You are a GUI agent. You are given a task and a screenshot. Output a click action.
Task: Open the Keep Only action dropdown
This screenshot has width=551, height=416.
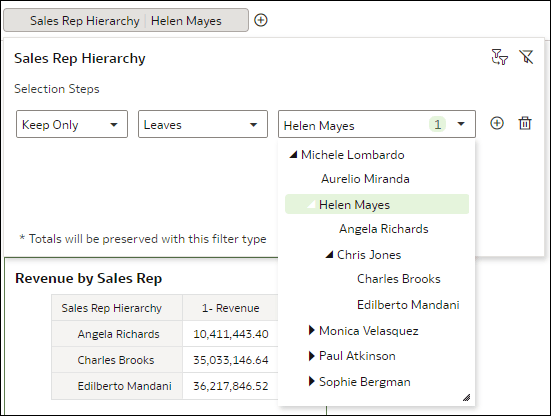pyautogui.click(x=72, y=124)
